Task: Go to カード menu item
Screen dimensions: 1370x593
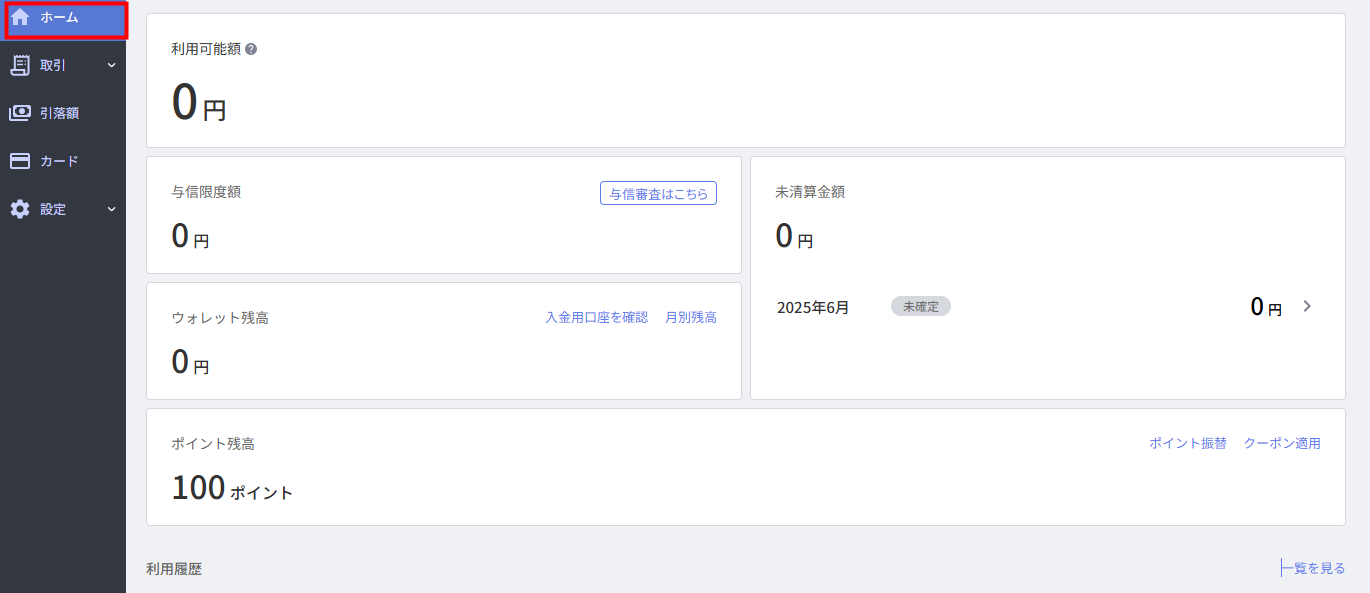Action: 63,161
